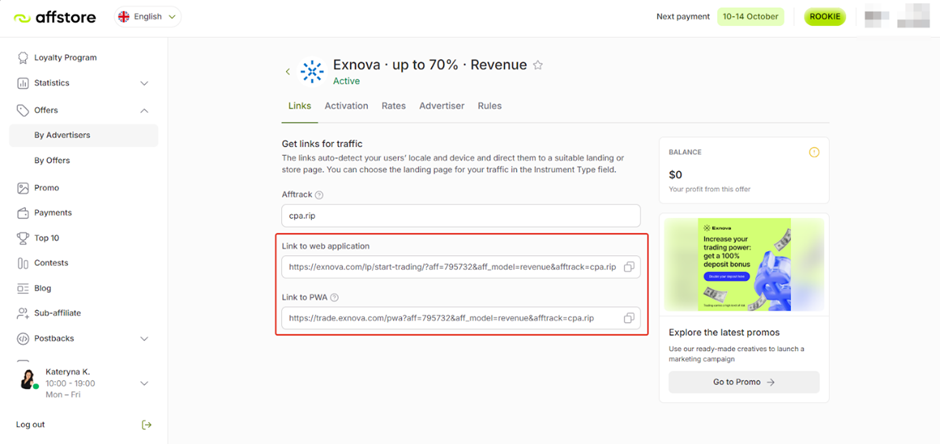Click the Afftrack input field
The height and width of the screenshot is (444, 940).
point(460,216)
